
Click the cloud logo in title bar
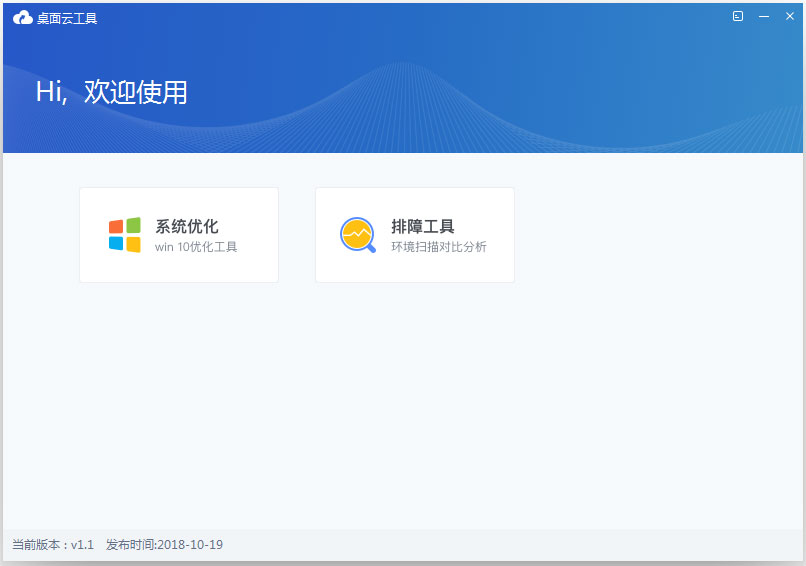point(22,17)
